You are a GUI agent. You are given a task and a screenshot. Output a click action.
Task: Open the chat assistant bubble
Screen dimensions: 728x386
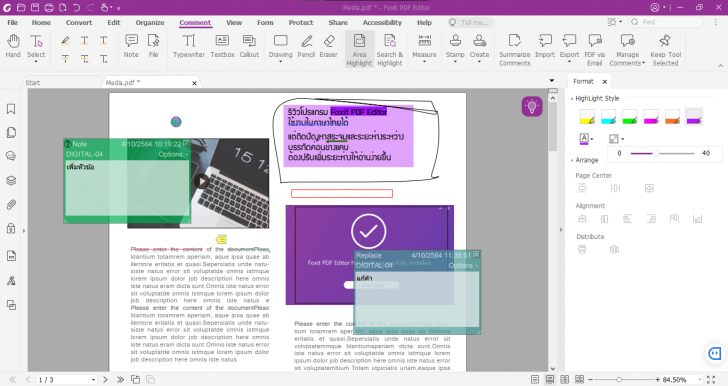715,354
